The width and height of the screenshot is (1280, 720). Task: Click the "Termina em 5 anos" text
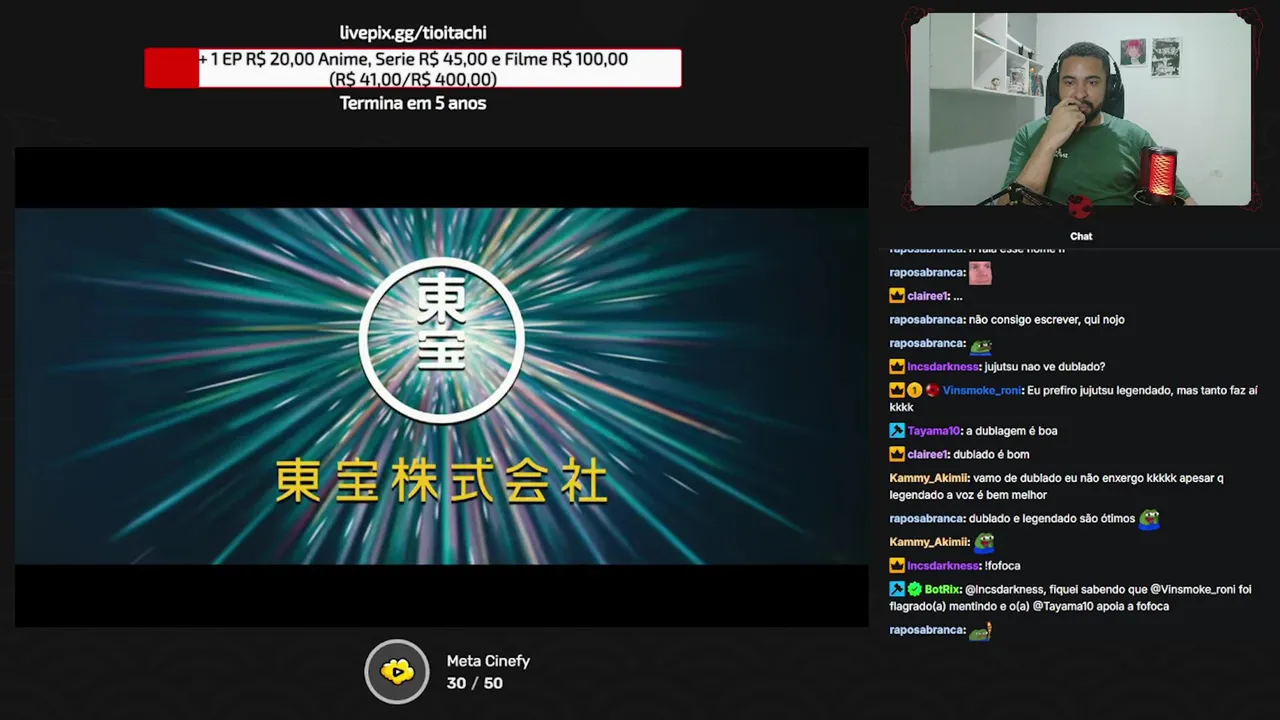[x=413, y=103]
